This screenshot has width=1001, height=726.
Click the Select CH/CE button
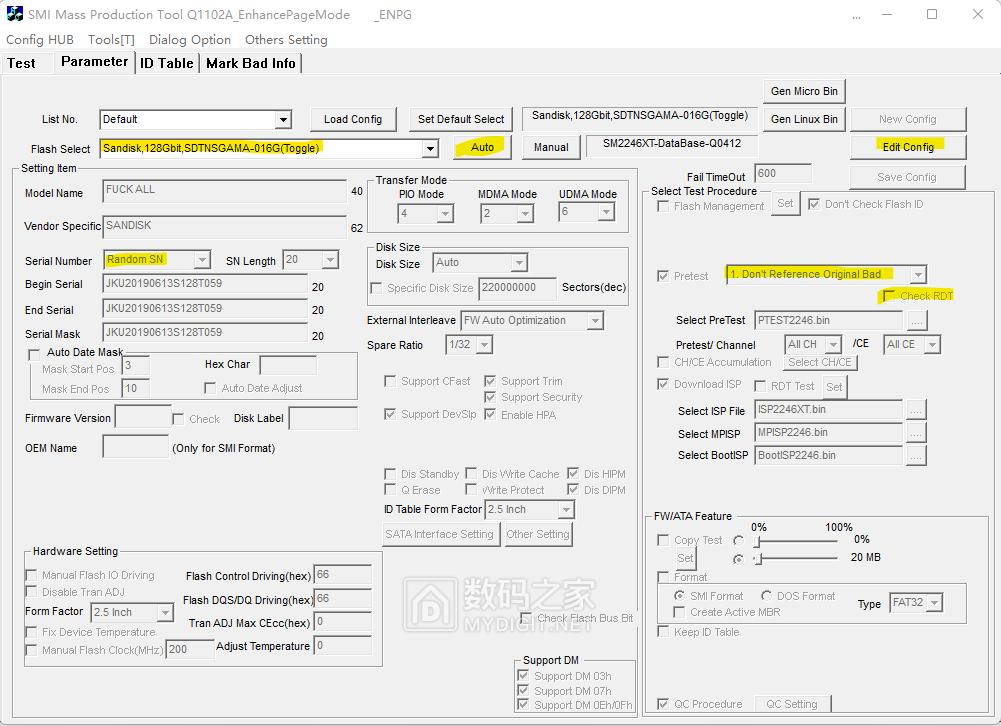(x=820, y=363)
